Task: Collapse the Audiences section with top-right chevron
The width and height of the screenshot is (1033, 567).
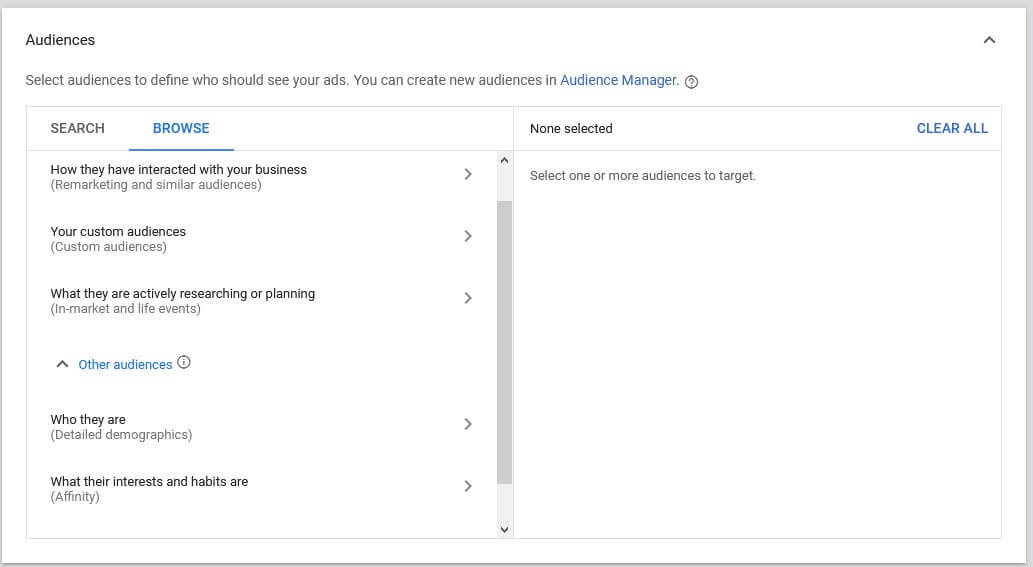Action: click(989, 40)
